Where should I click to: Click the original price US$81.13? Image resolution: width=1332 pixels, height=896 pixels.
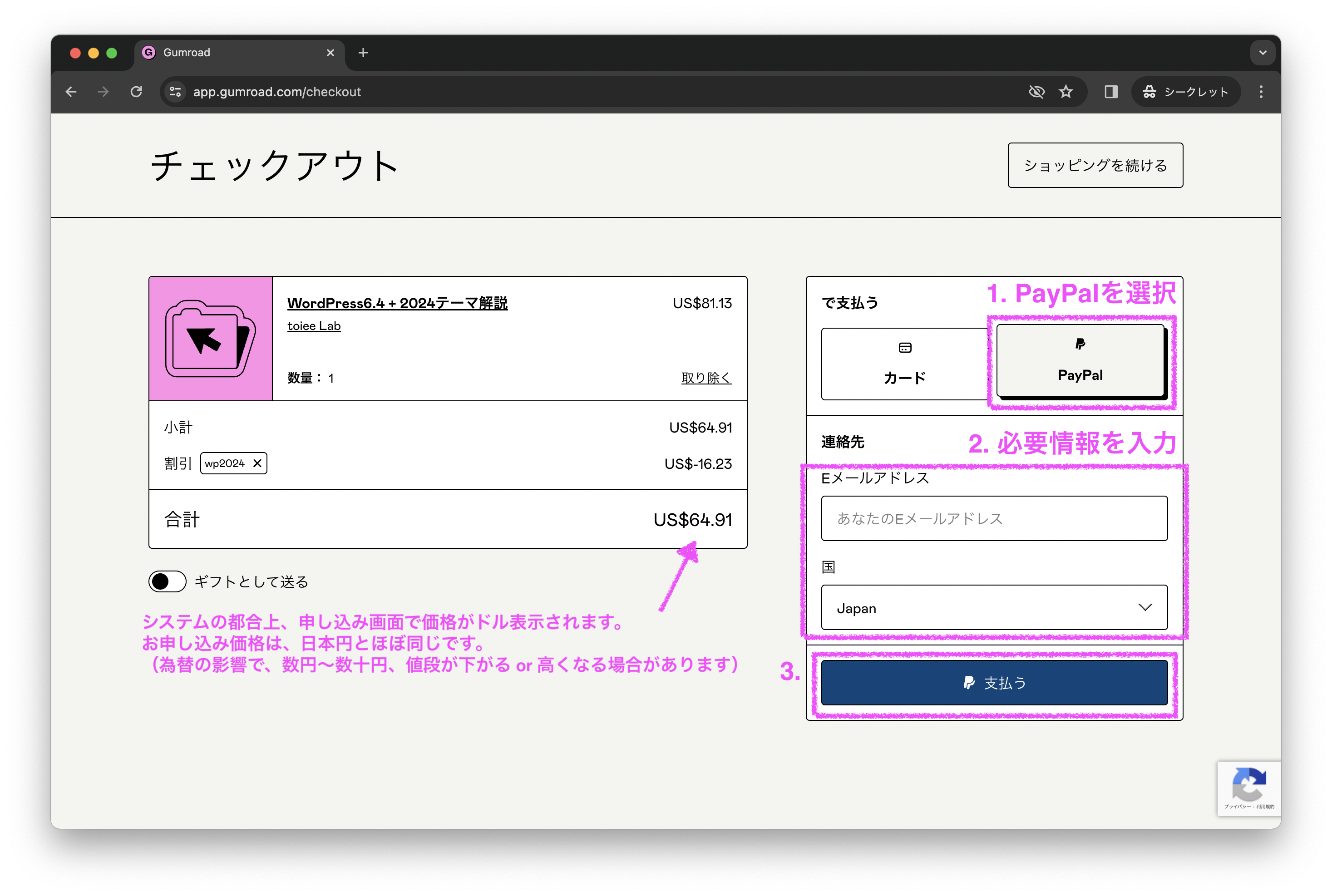click(702, 303)
